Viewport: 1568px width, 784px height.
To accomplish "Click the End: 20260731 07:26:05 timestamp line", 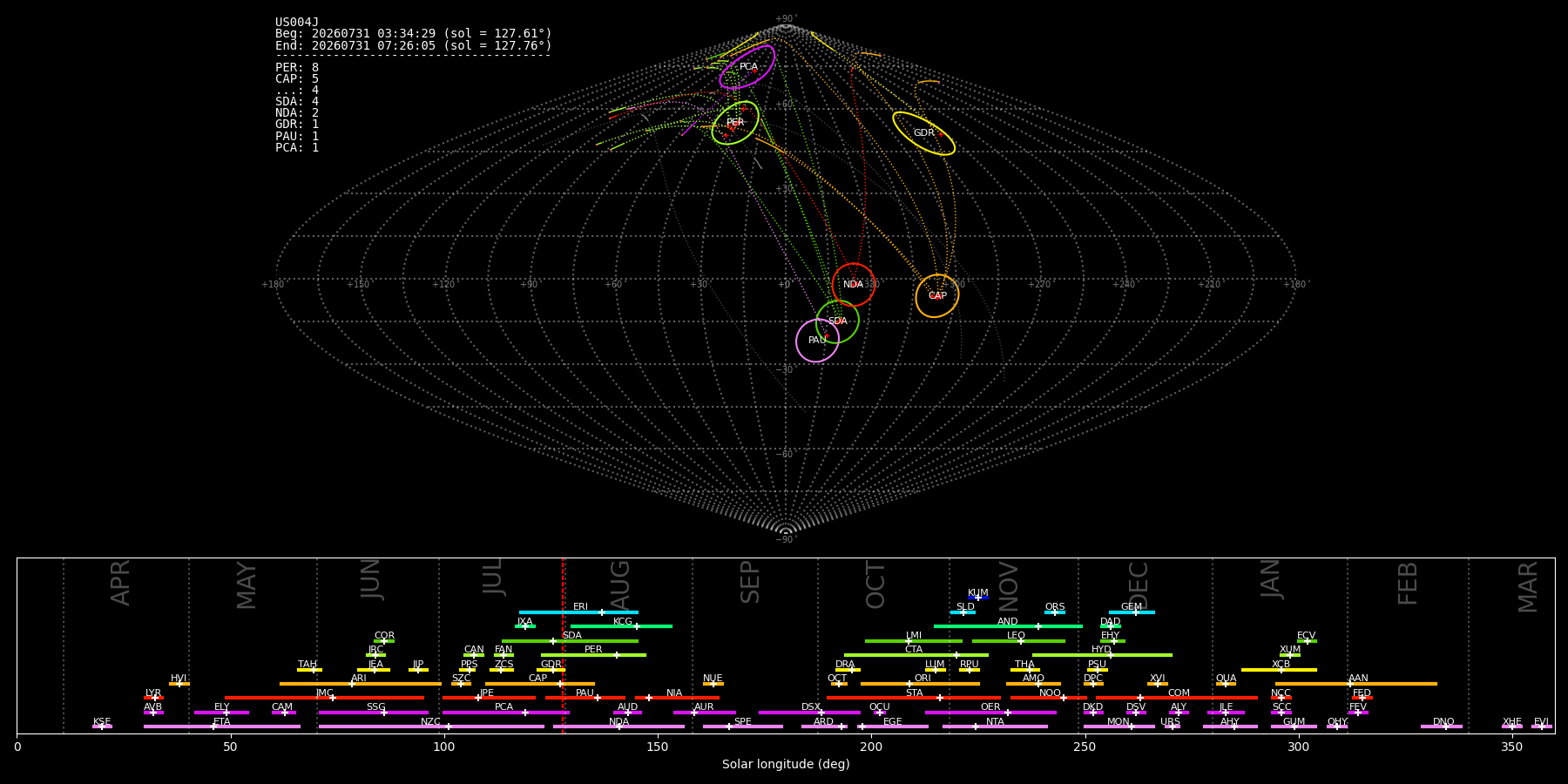I will click(414, 45).
